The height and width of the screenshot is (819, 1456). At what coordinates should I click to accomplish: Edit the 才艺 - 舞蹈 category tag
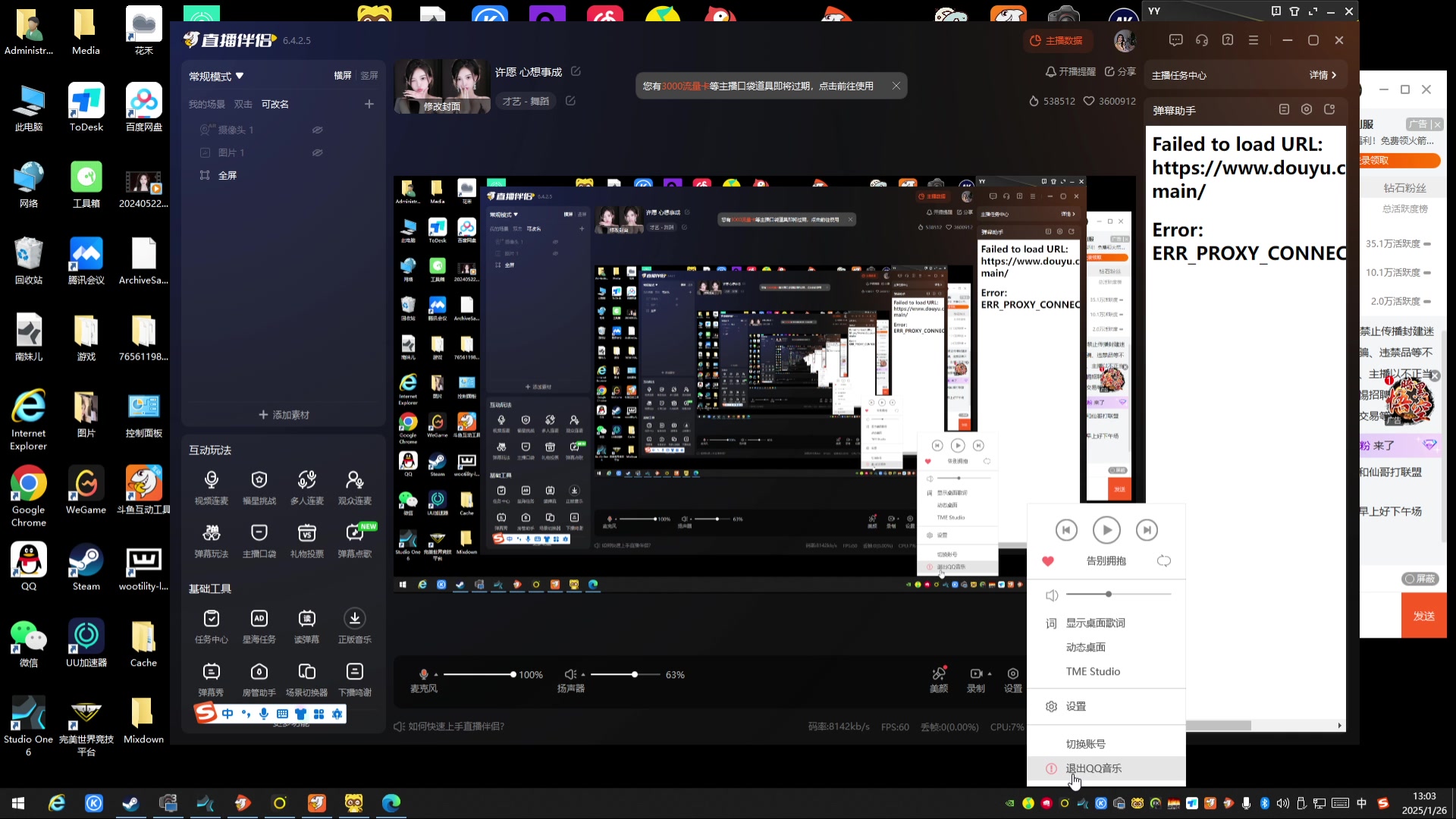570,101
